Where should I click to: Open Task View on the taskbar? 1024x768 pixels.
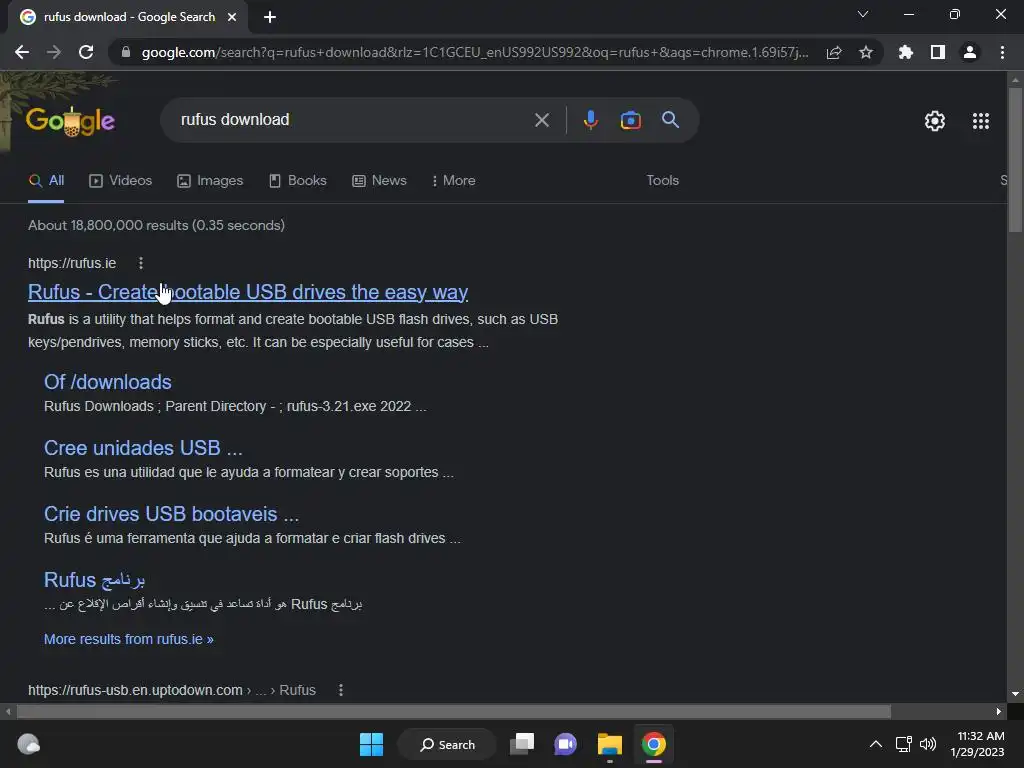click(x=522, y=744)
